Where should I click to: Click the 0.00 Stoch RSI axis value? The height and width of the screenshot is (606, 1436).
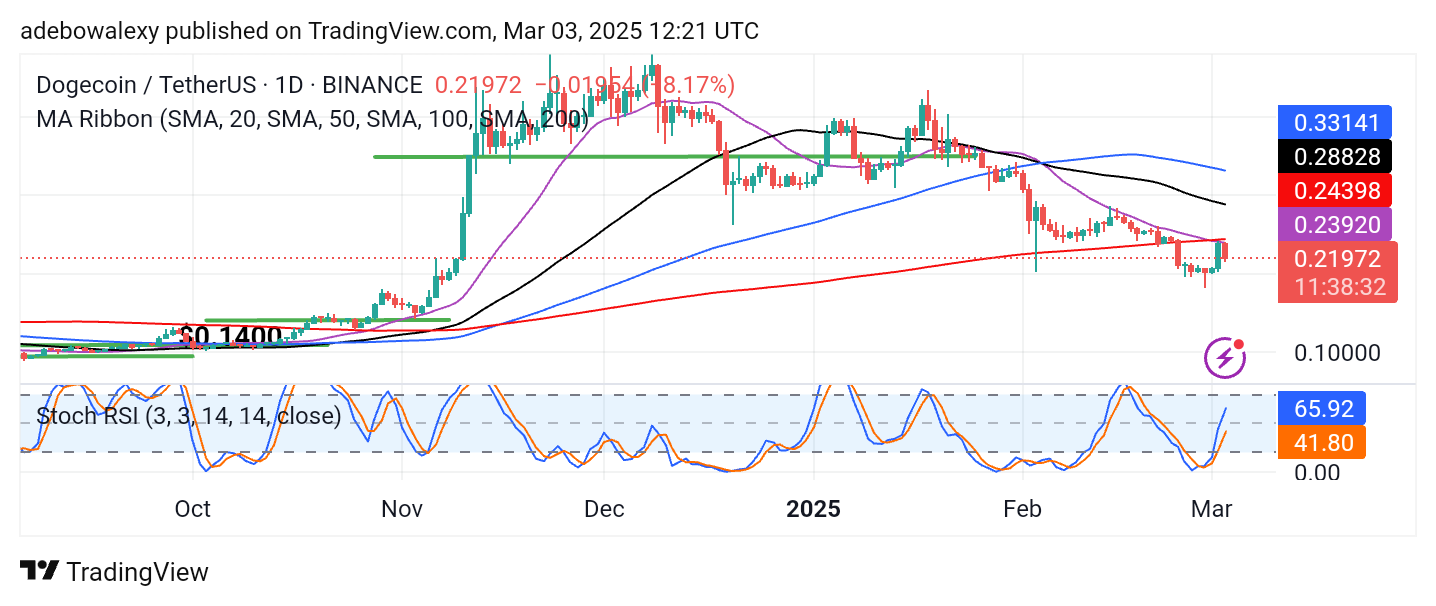[1318, 471]
